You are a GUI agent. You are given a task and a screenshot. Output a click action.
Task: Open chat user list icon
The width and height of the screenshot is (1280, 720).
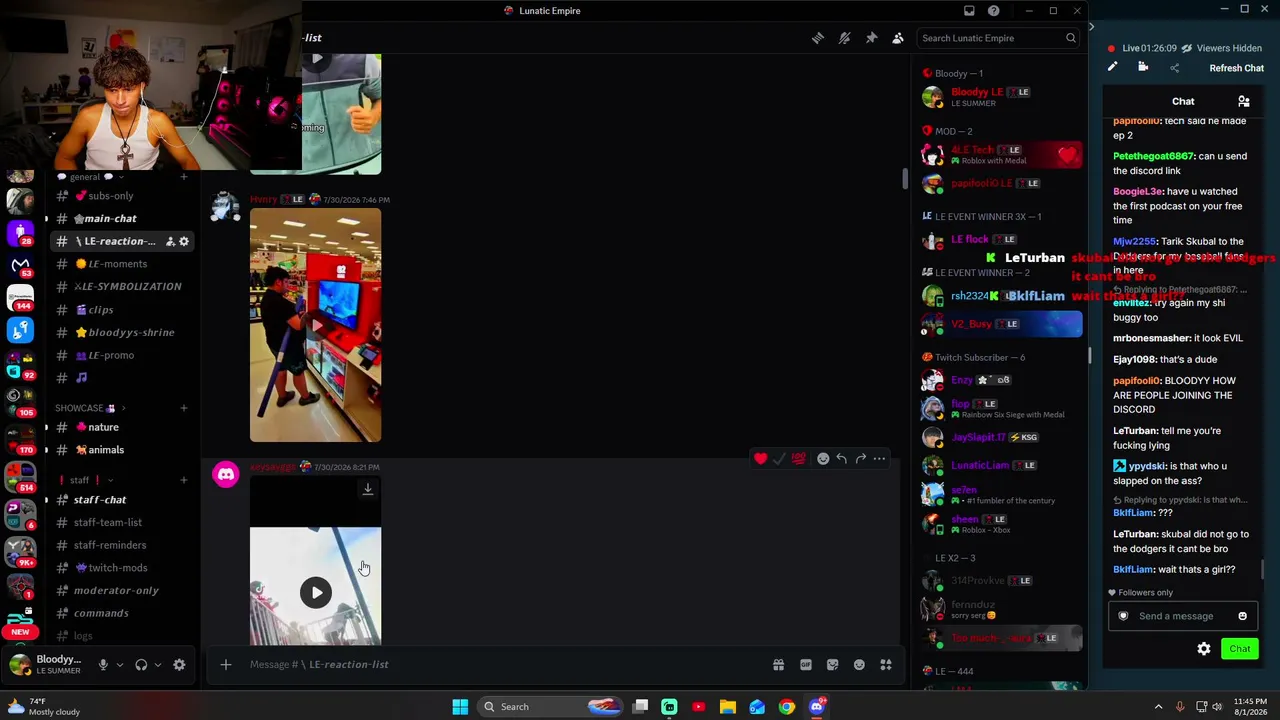pyautogui.click(x=1244, y=101)
